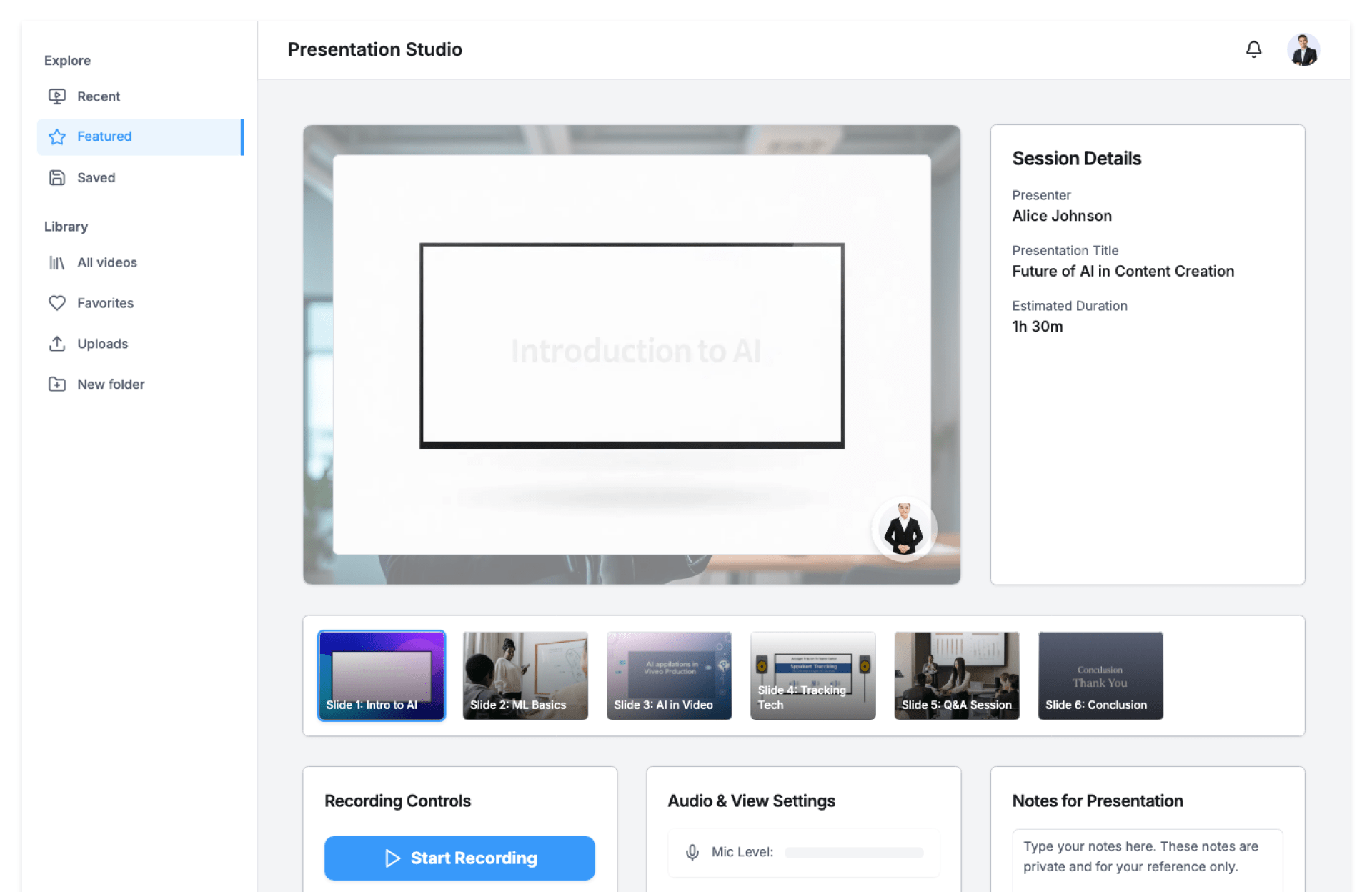This screenshot has width=1372, height=892.
Task: Jump to Slide 6: Conclusion thumbnail
Action: (x=1100, y=675)
